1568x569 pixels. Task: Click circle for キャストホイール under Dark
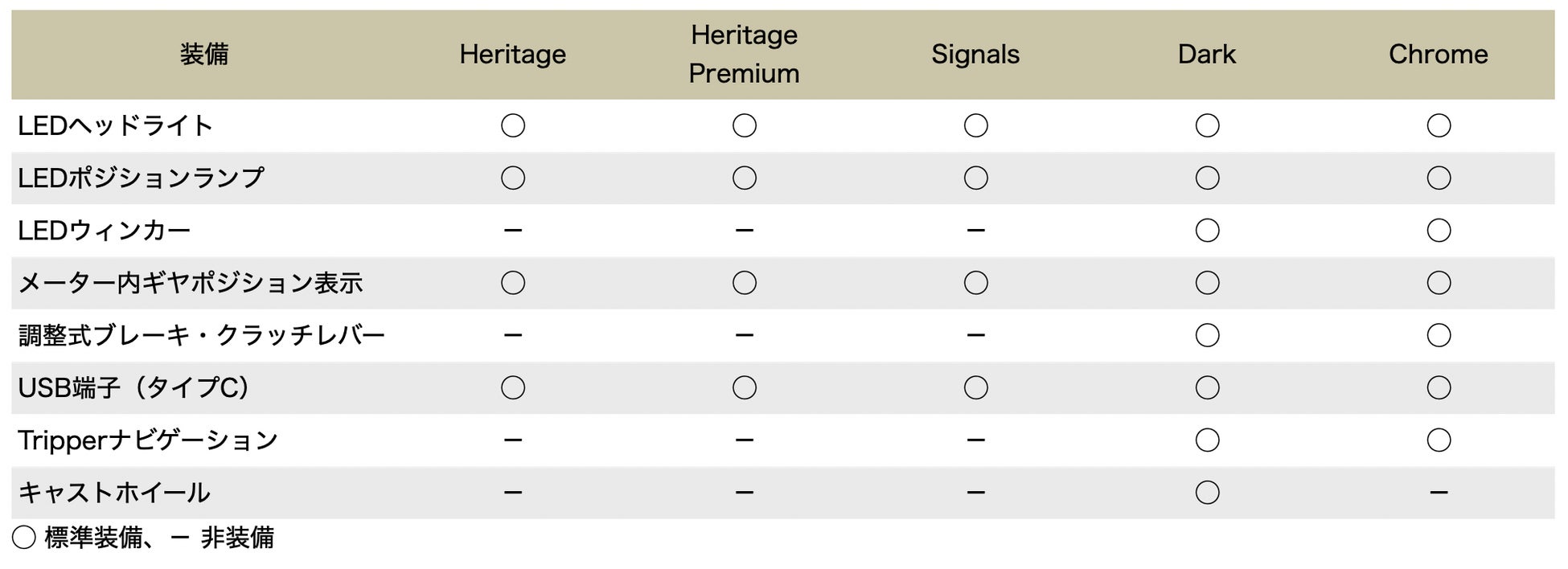tap(1207, 493)
